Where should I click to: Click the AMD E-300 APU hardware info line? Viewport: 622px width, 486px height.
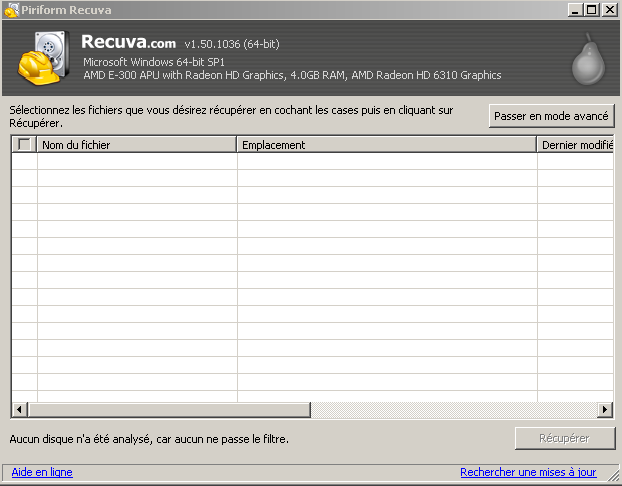[292, 75]
